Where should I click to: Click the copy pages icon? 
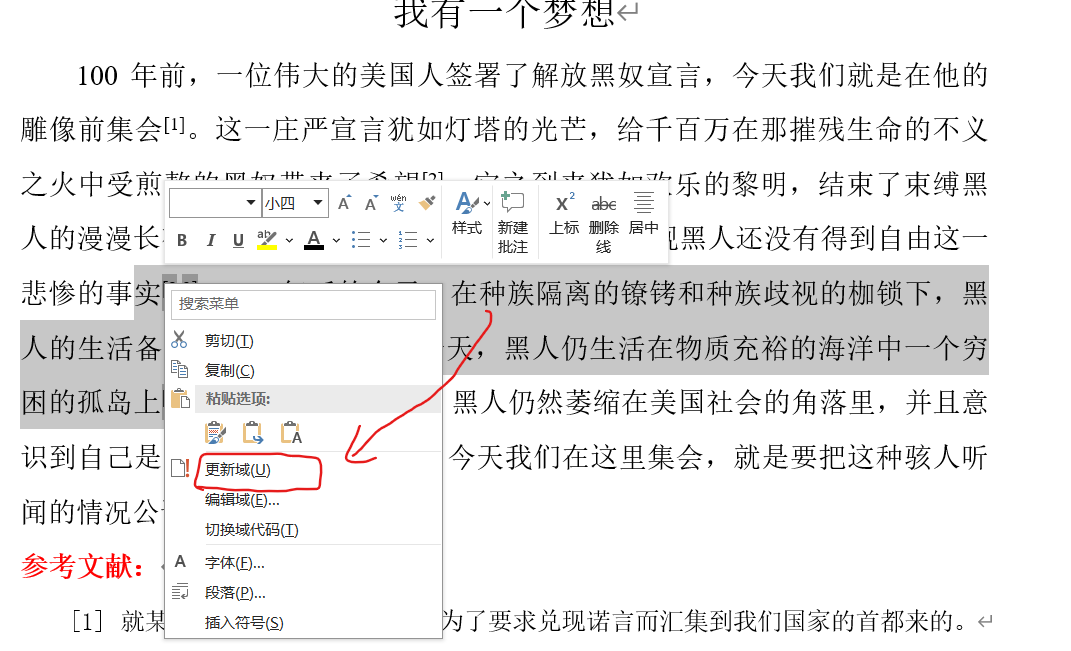tap(180, 369)
